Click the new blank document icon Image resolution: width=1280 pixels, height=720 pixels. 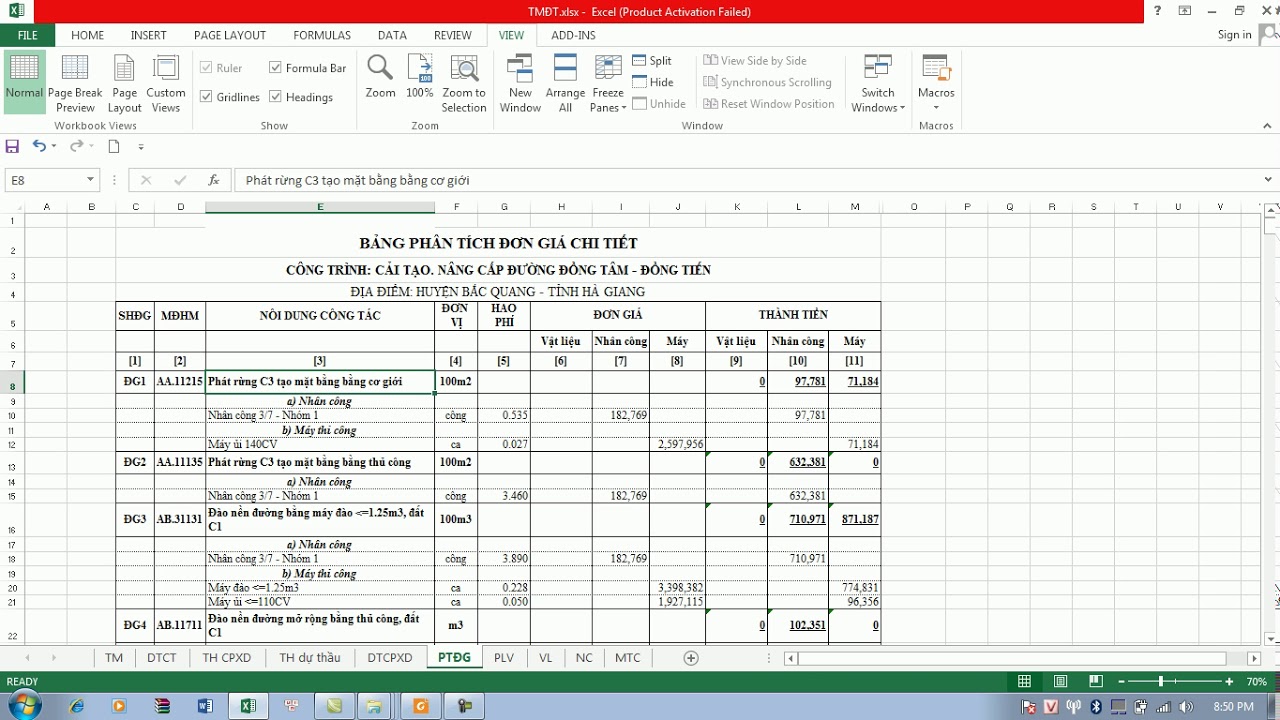coord(114,146)
